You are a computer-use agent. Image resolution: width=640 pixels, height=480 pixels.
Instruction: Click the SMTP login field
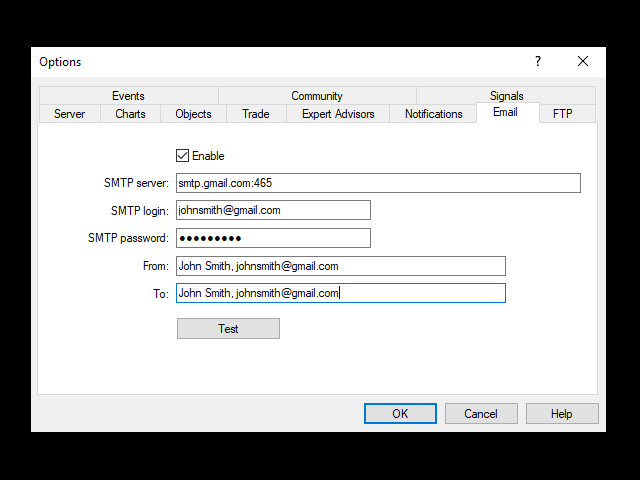click(x=273, y=210)
